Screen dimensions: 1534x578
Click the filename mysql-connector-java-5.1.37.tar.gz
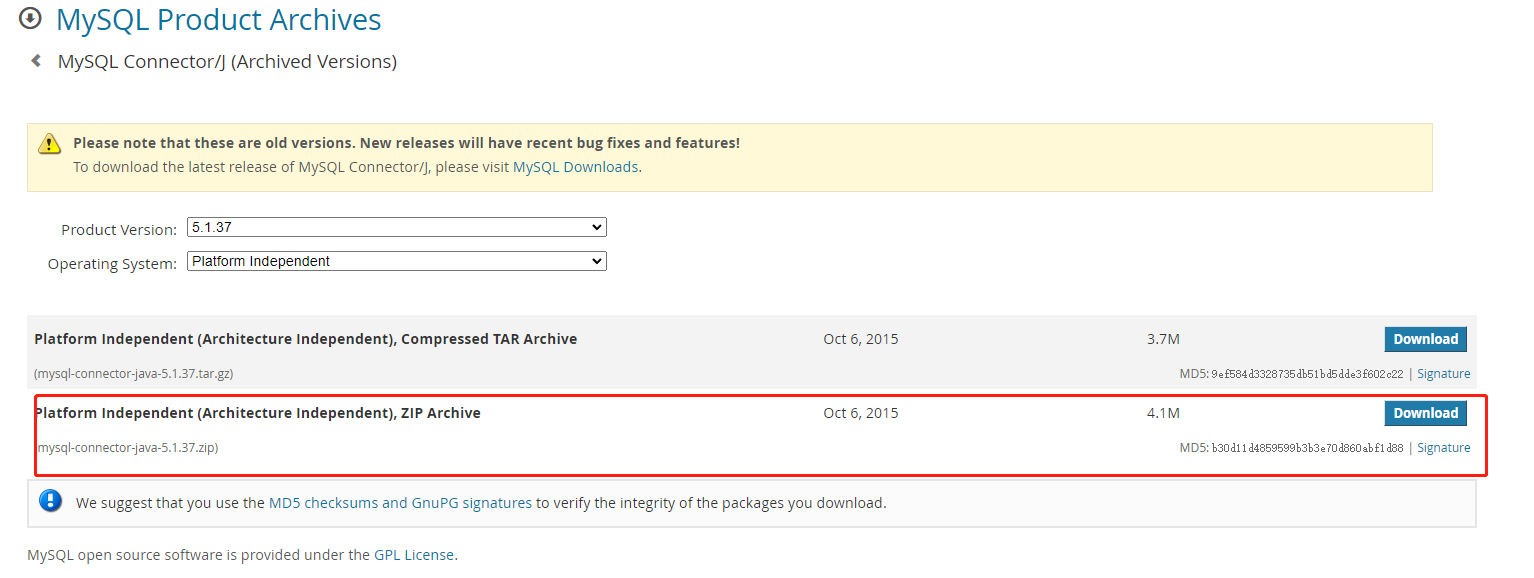tap(134, 374)
